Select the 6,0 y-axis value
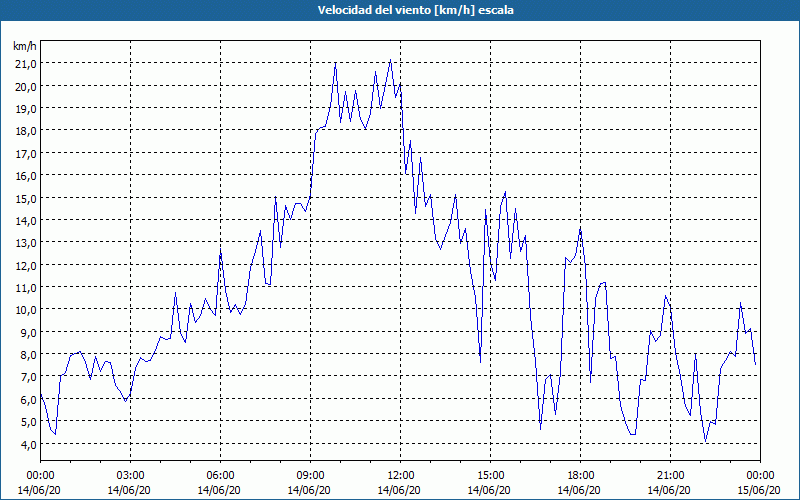The width and height of the screenshot is (800, 500). [29, 400]
